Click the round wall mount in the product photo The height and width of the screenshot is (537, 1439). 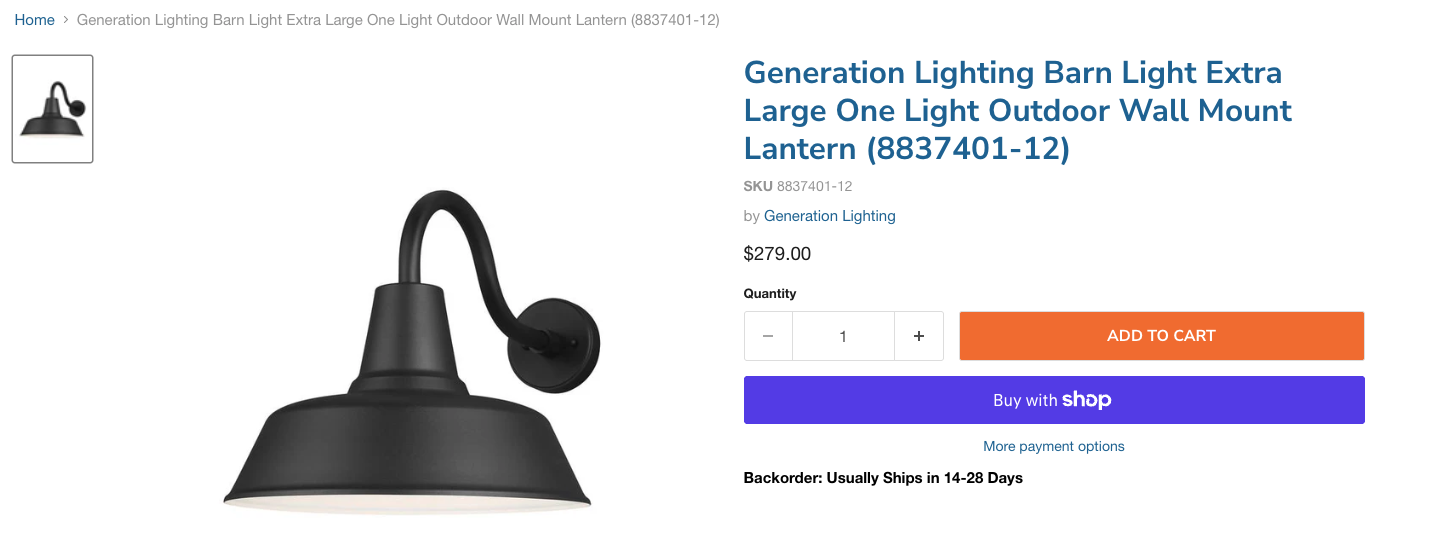point(556,342)
